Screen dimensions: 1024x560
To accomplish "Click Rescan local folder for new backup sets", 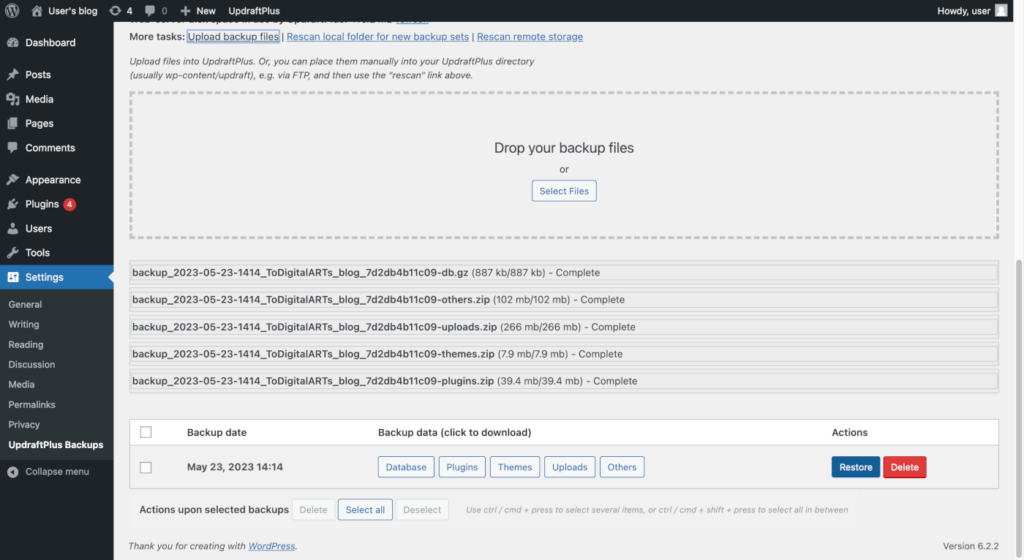I will coord(377,37).
